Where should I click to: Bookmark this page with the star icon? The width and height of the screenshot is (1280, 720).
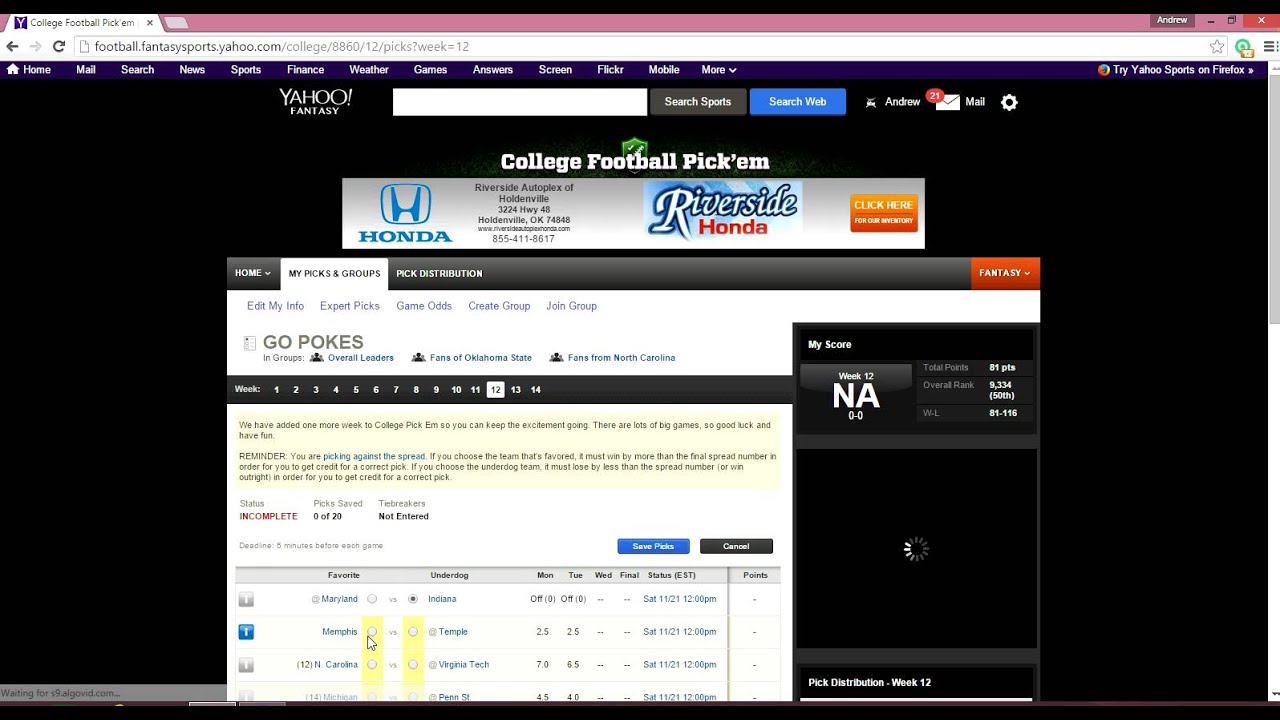1217,46
